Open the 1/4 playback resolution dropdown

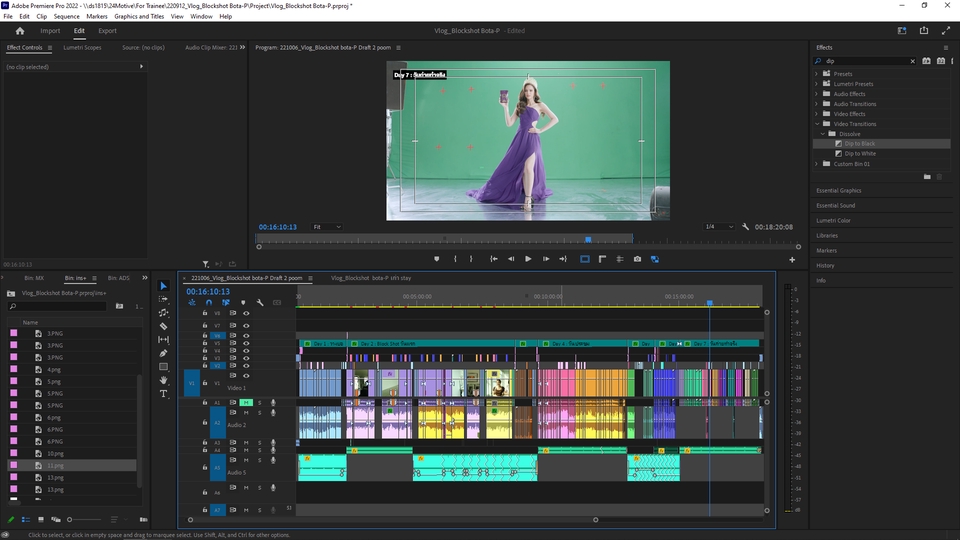pyautogui.click(x=718, y=227)
